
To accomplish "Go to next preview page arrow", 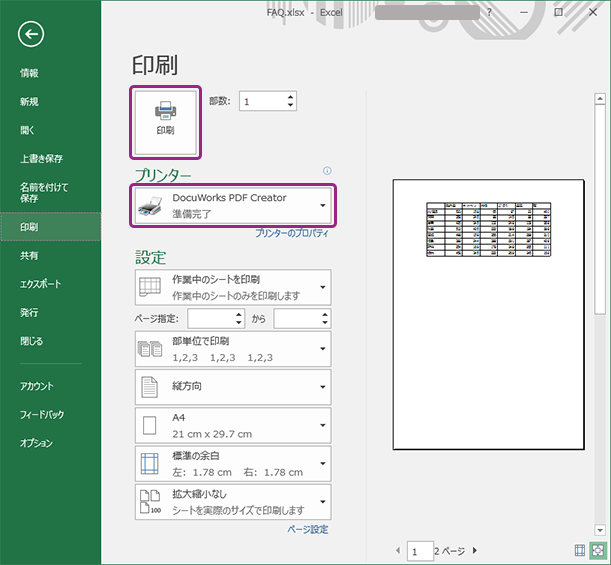I will [474, 550].
